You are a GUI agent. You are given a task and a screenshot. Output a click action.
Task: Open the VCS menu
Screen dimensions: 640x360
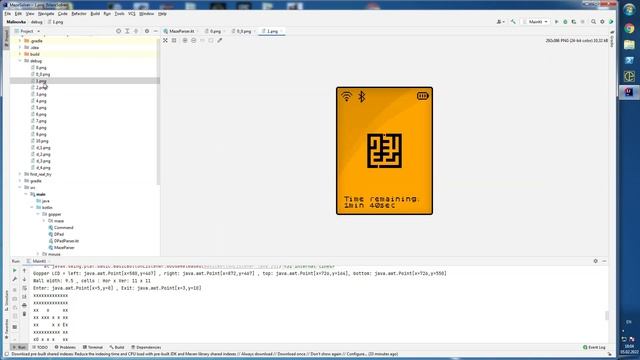pyautogui.click(x=132, y=13)
